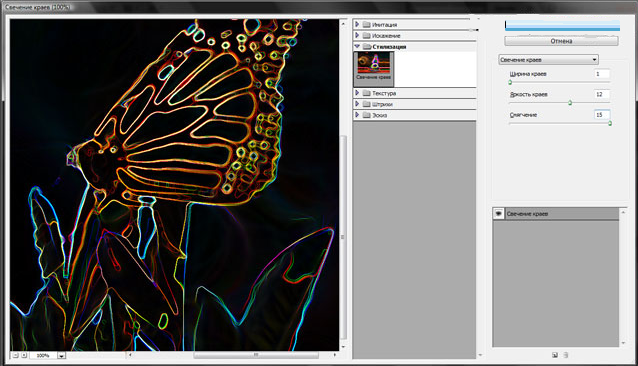Viewport: 638px width, 366px height.
Task: Expand the Эскиз filter folder
Action: point(357,115)
